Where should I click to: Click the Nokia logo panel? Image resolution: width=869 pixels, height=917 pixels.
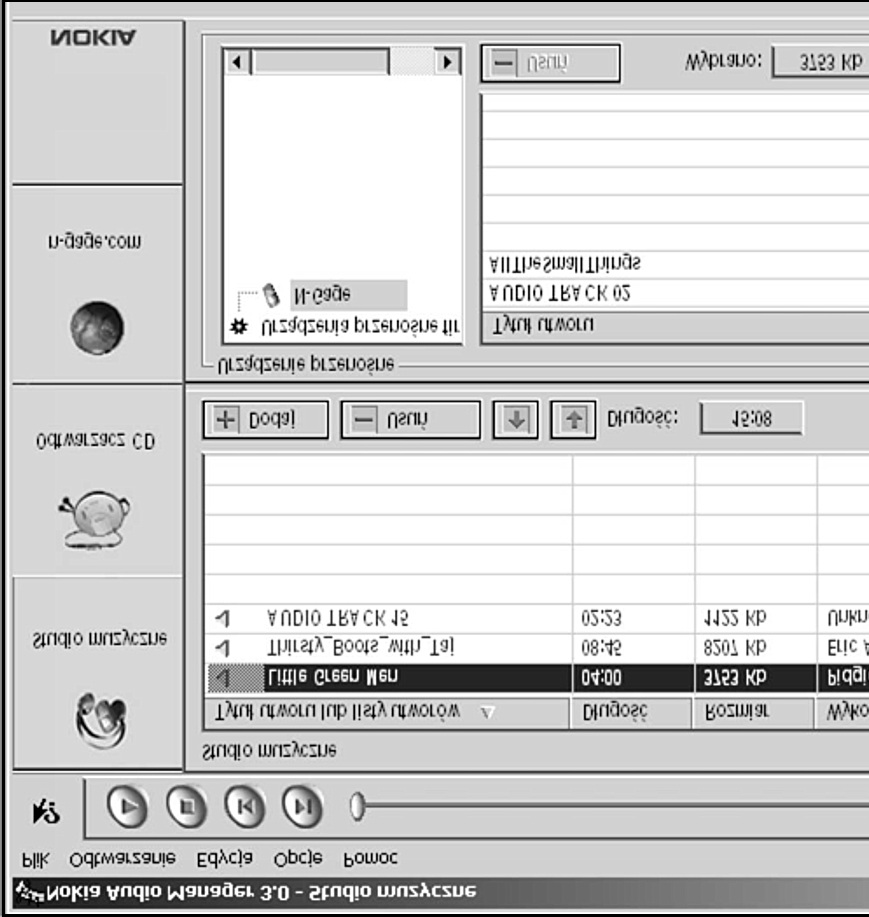[97, 101]
